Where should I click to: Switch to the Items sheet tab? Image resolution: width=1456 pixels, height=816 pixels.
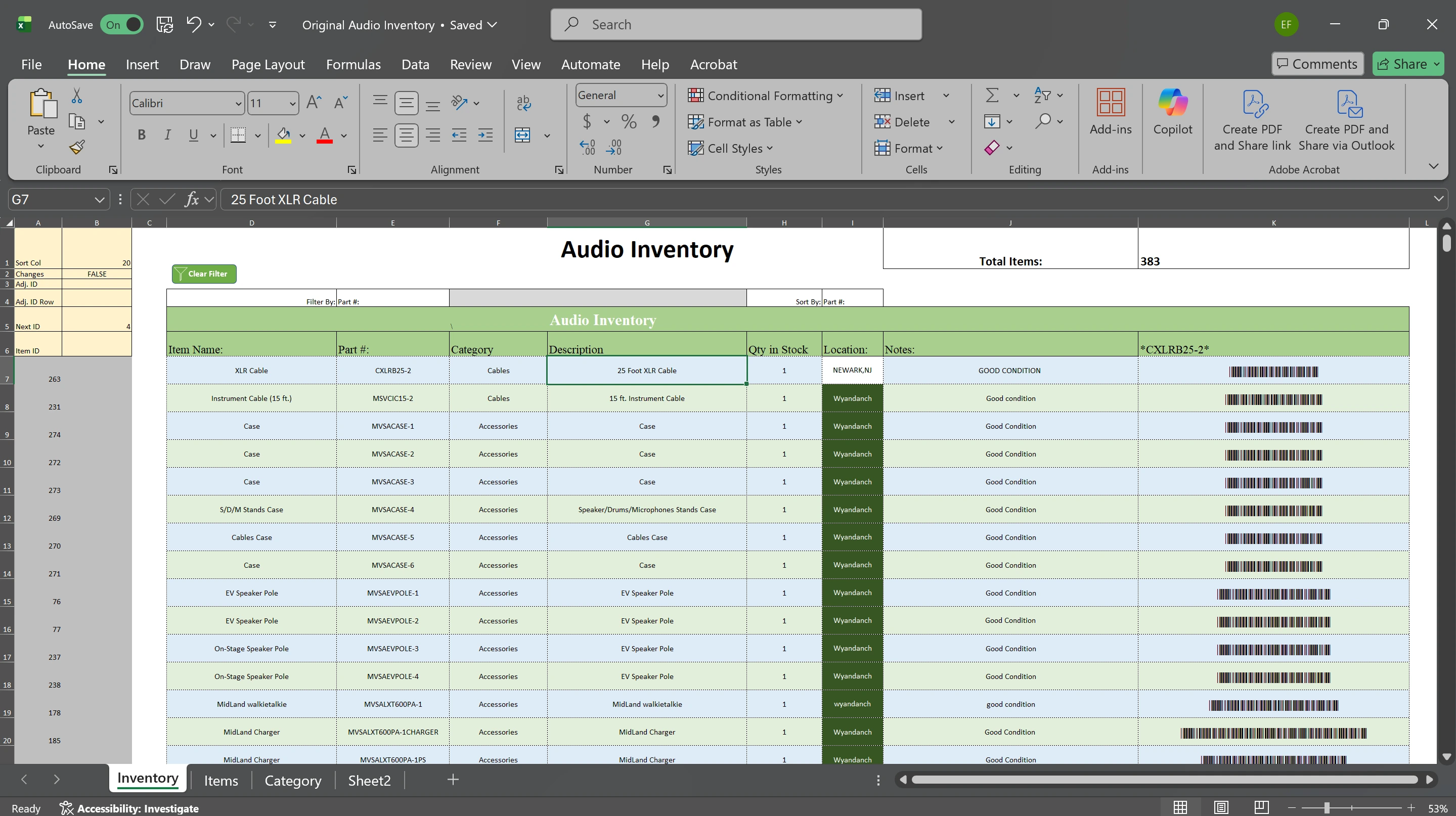point(221,781)
